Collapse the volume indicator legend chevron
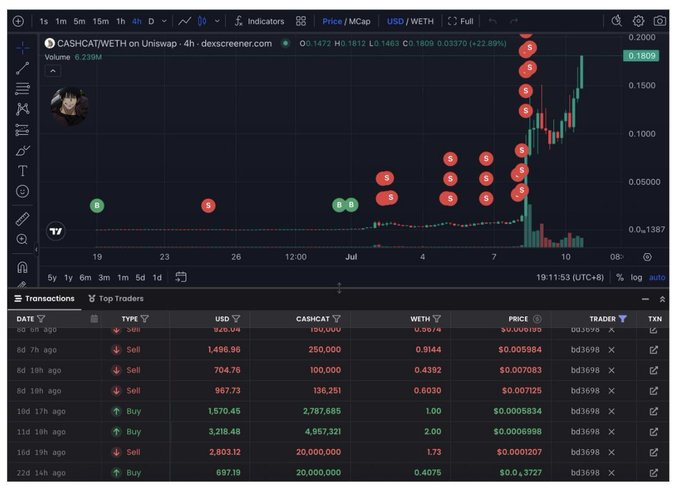 click(53, 71)
